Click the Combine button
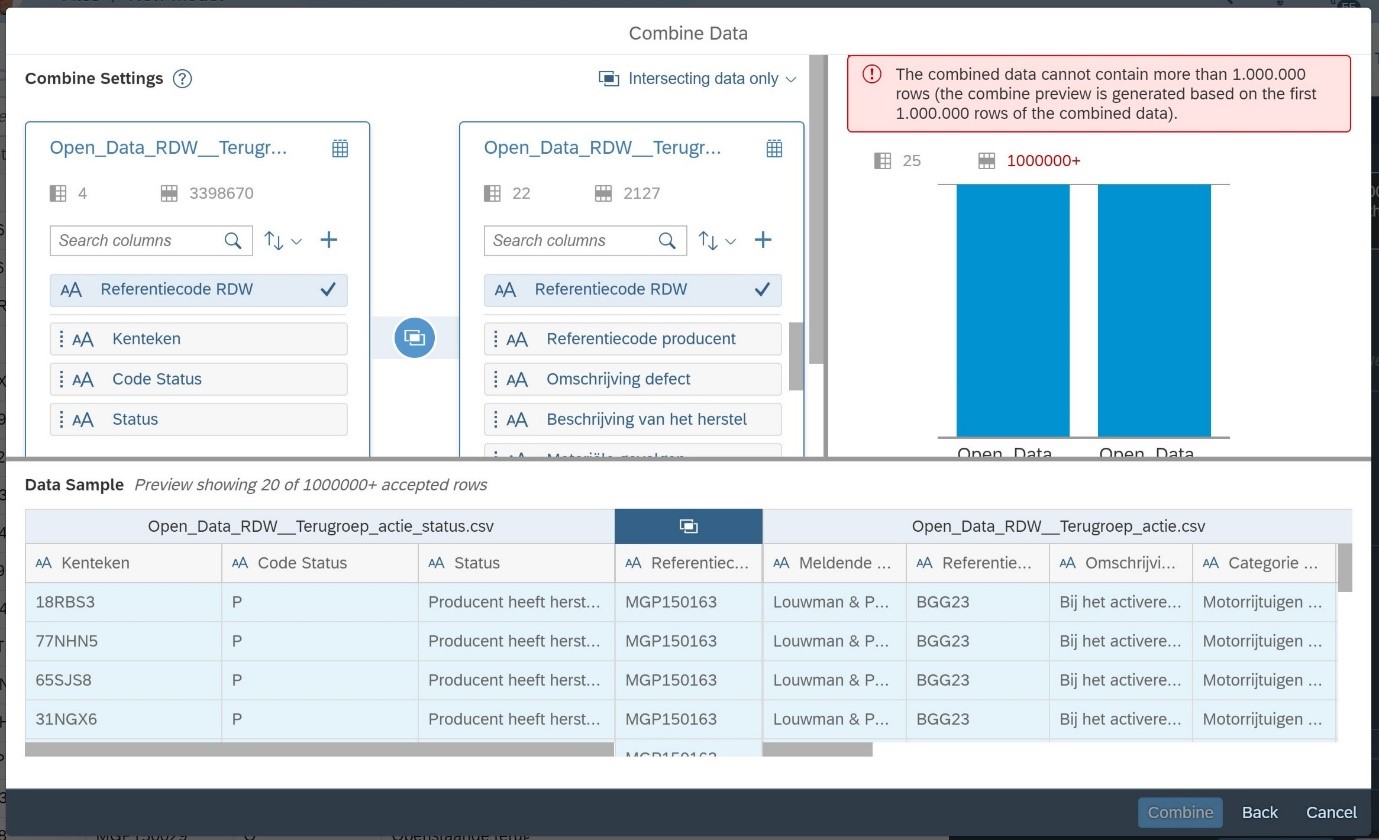Screen dimensions: 1379x840 coord(1180,812)
